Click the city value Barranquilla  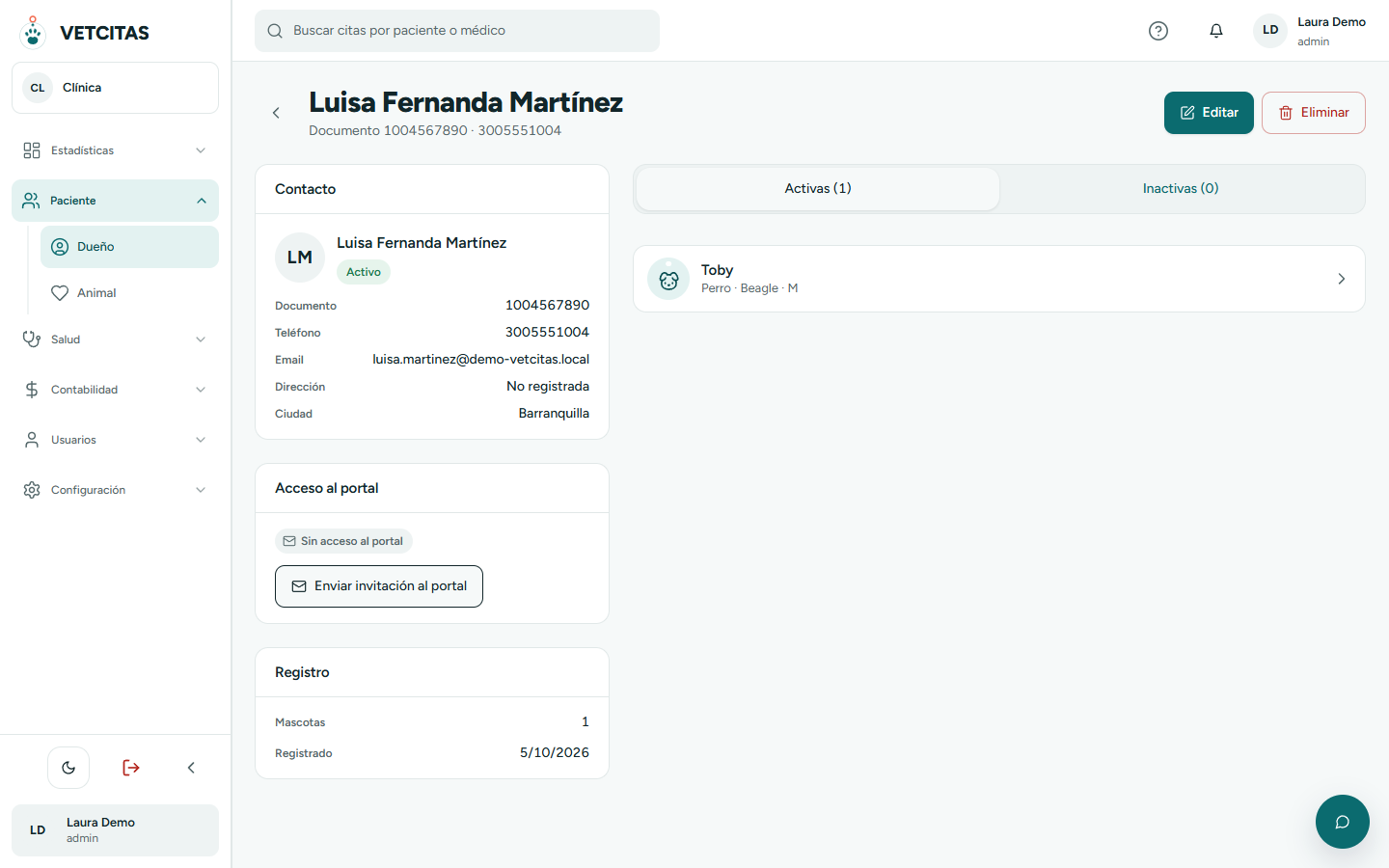coord(554,413)
